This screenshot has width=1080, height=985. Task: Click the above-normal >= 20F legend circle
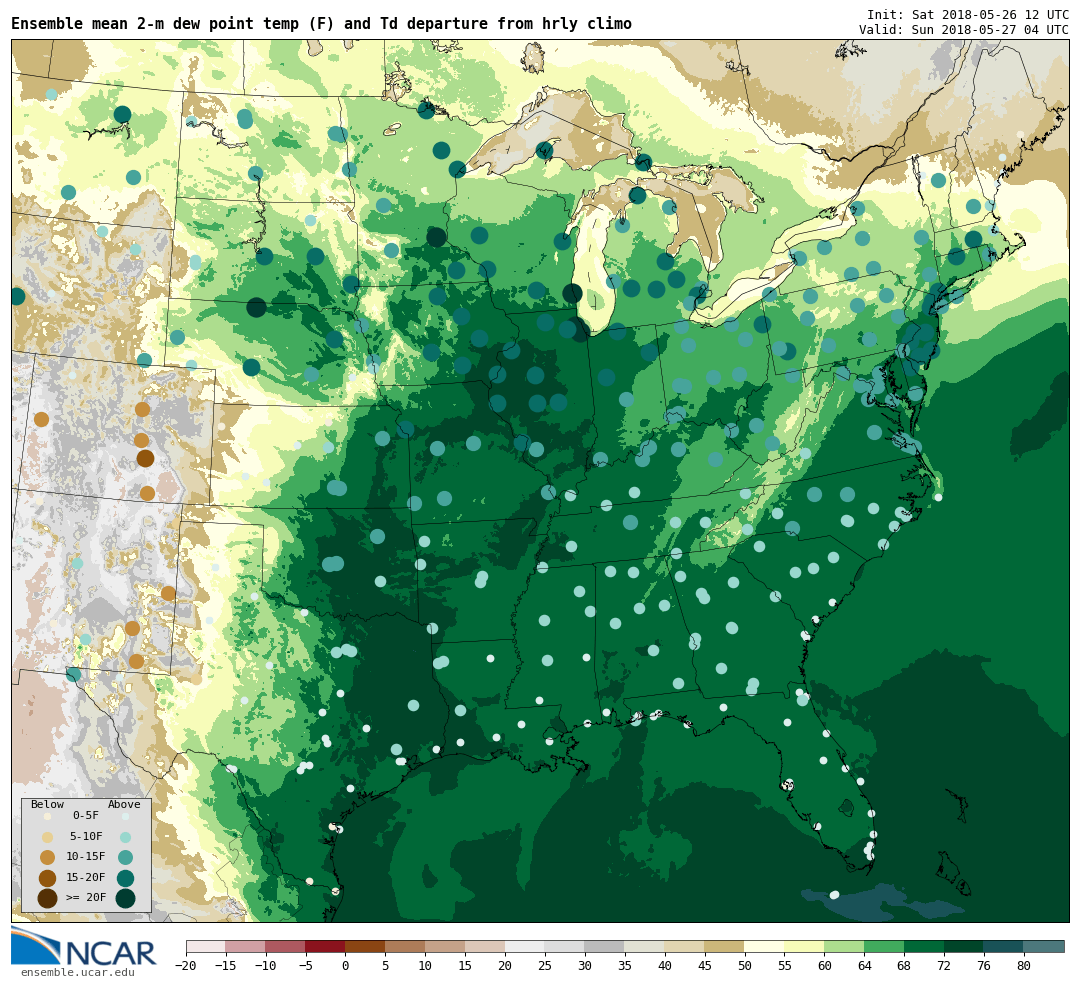click(125, 898)
